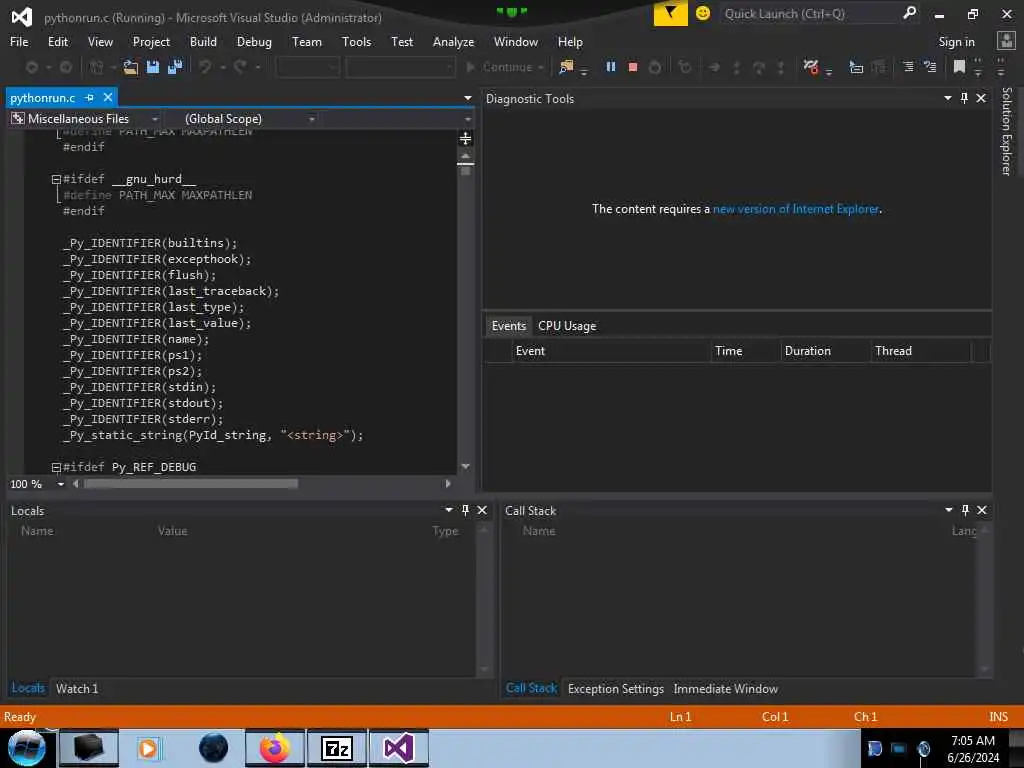Click the Show Next Statement arrow icon
1024x768 pixels.
point(714,67)
